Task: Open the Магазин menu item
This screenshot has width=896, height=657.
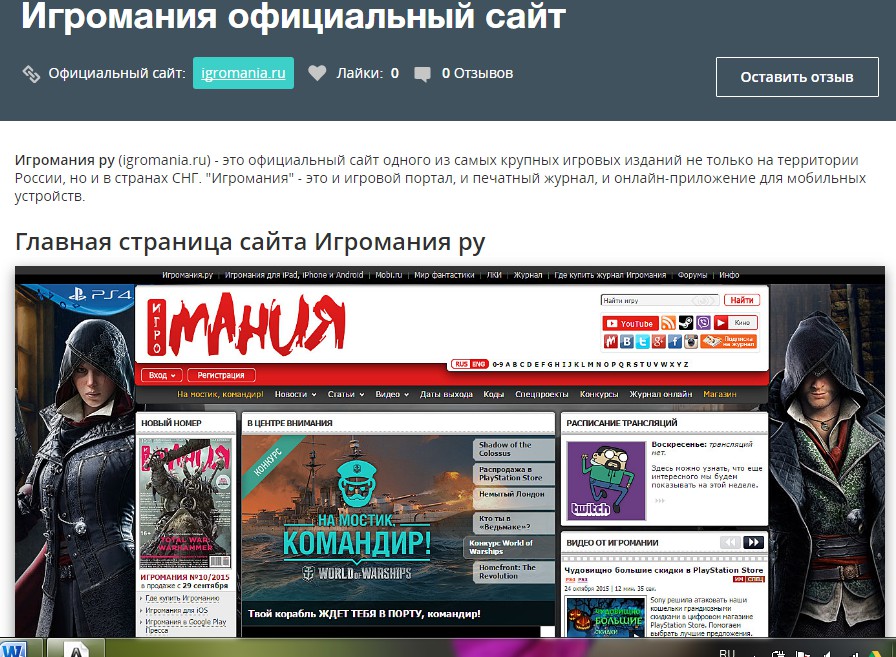Action: tap(719, 394)
